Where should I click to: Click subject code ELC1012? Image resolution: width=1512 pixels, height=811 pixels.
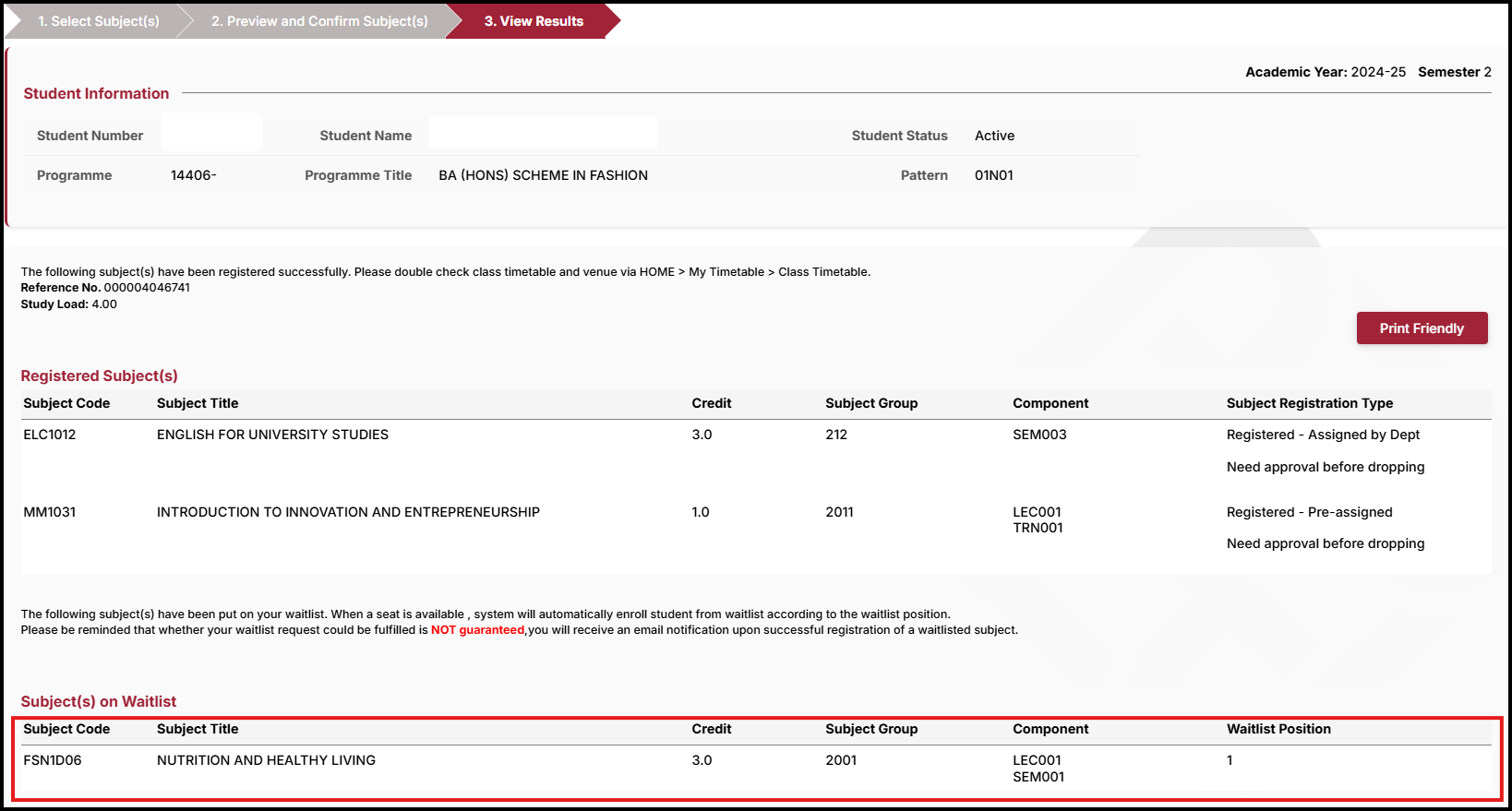(x=50, y=435)
